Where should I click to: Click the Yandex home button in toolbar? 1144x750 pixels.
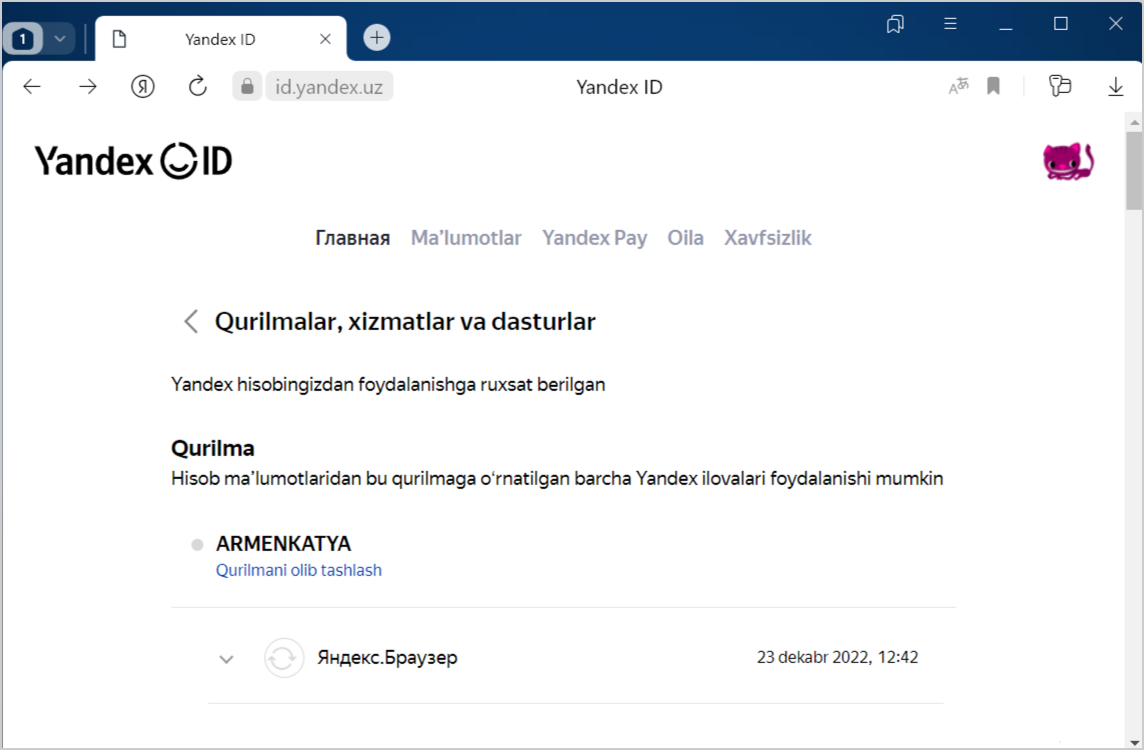[143, 87]
